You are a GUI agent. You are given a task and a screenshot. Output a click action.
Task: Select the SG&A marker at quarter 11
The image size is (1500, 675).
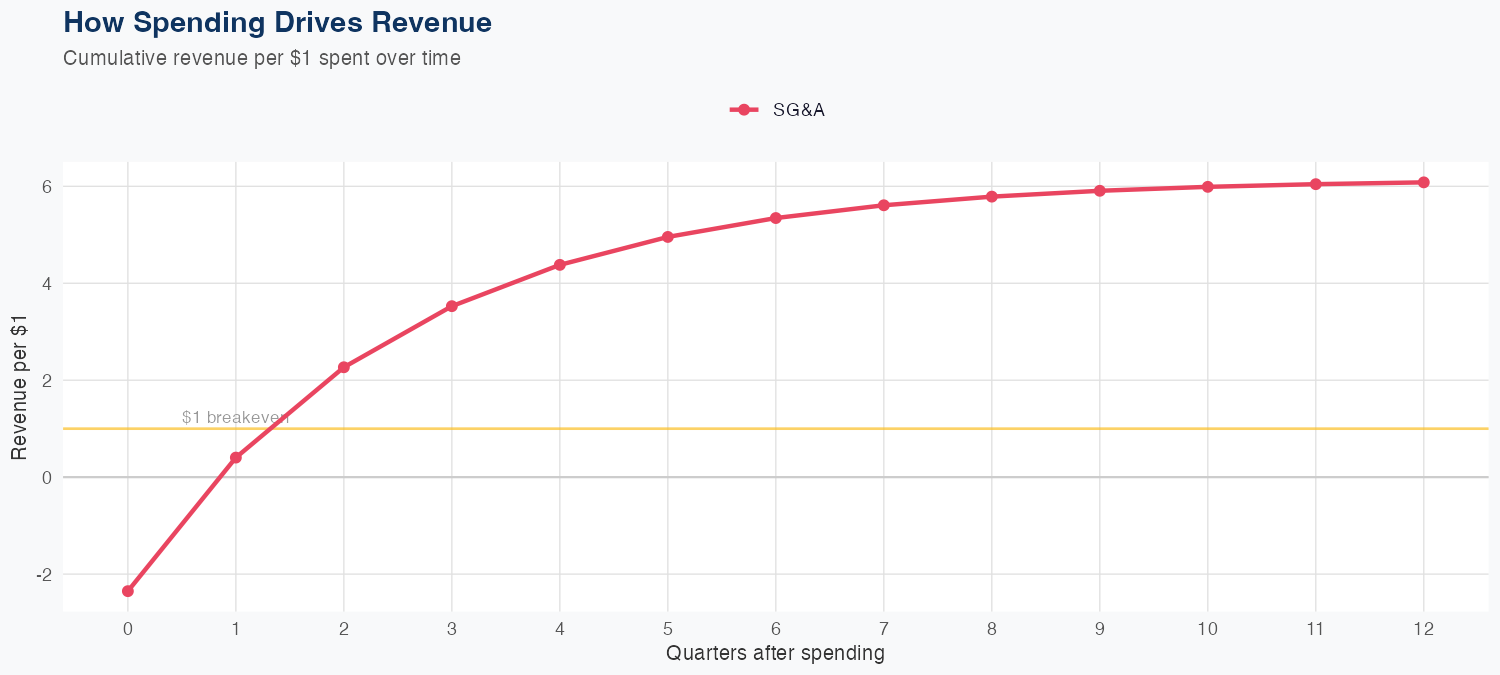[1316, 184]
